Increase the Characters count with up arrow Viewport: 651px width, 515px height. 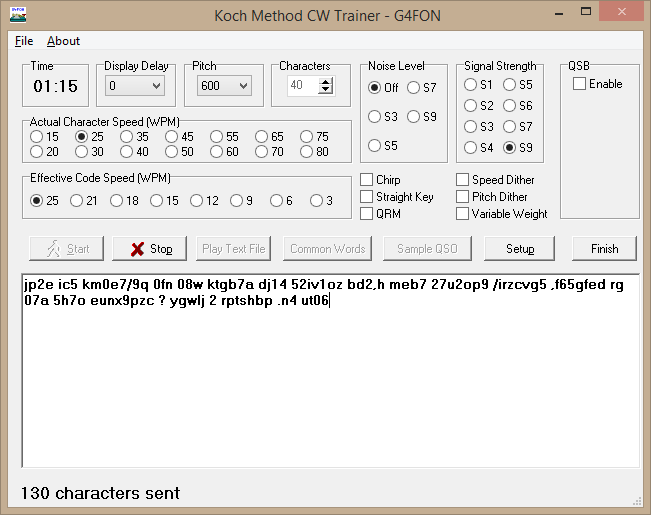pos(325,82)
